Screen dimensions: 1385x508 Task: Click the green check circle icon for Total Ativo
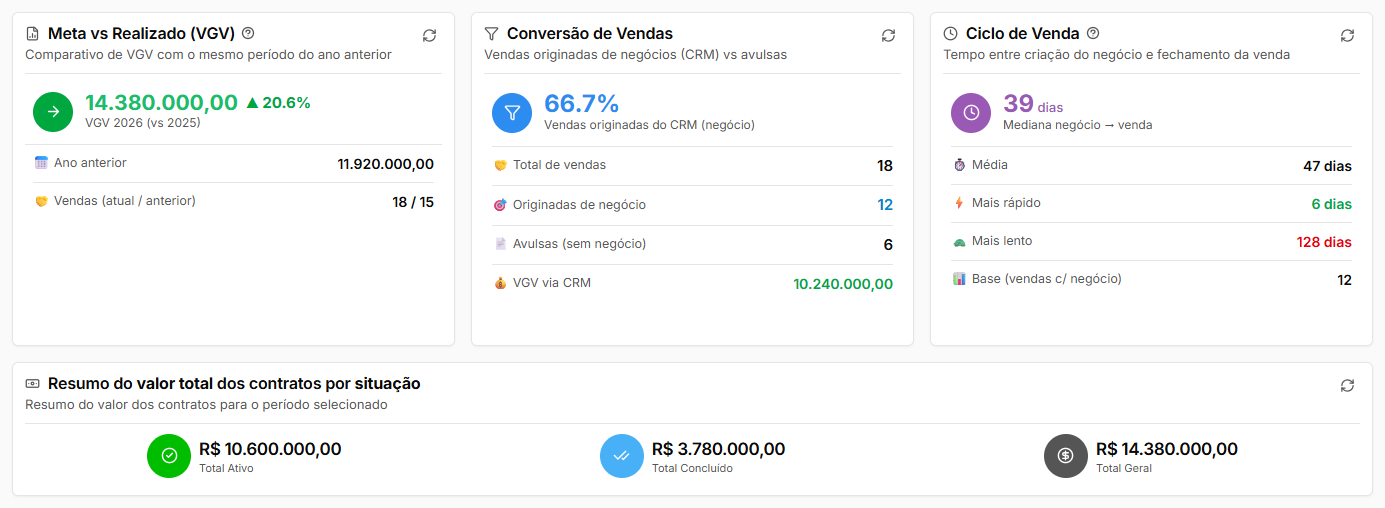[x=168, y=456]
